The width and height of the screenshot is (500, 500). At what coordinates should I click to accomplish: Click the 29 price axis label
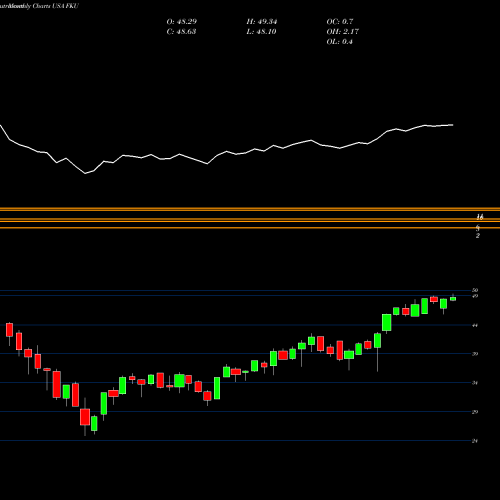click(475, 412)
